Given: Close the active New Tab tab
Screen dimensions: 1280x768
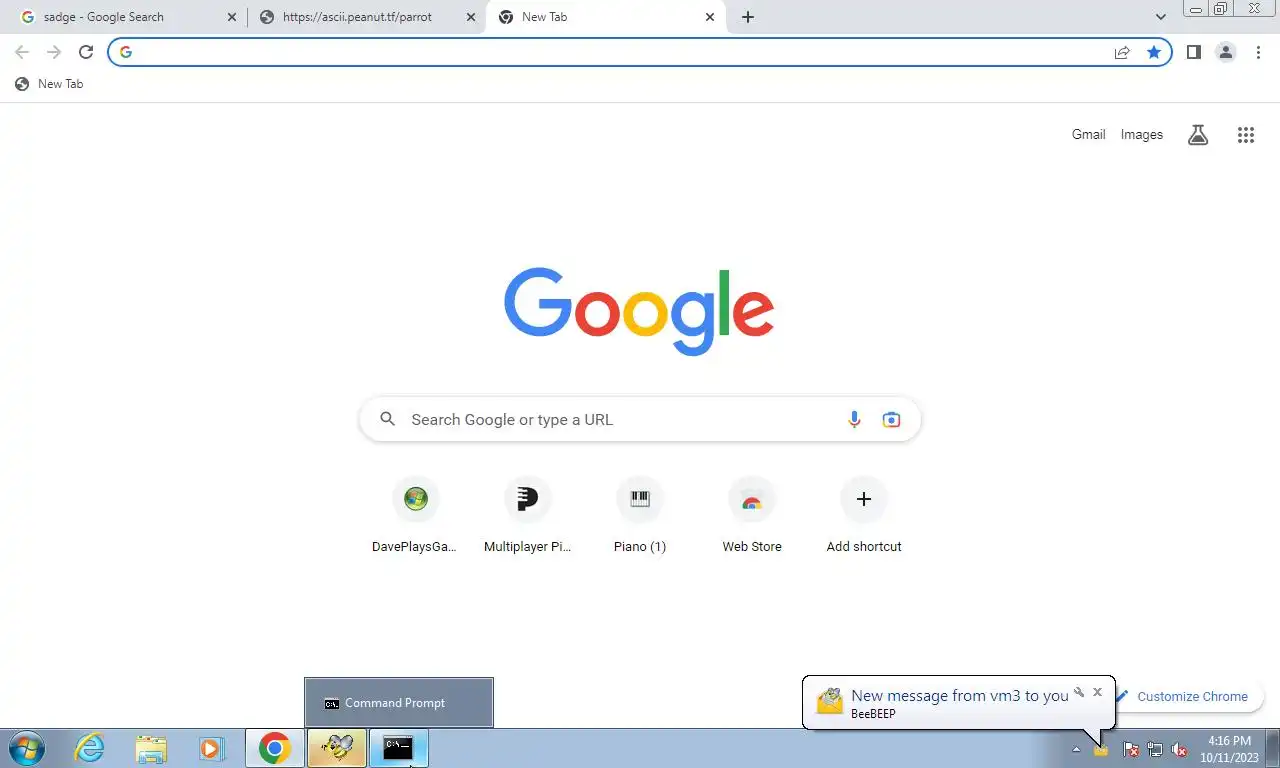Looking at the screenshot, I should coord(710,17).
